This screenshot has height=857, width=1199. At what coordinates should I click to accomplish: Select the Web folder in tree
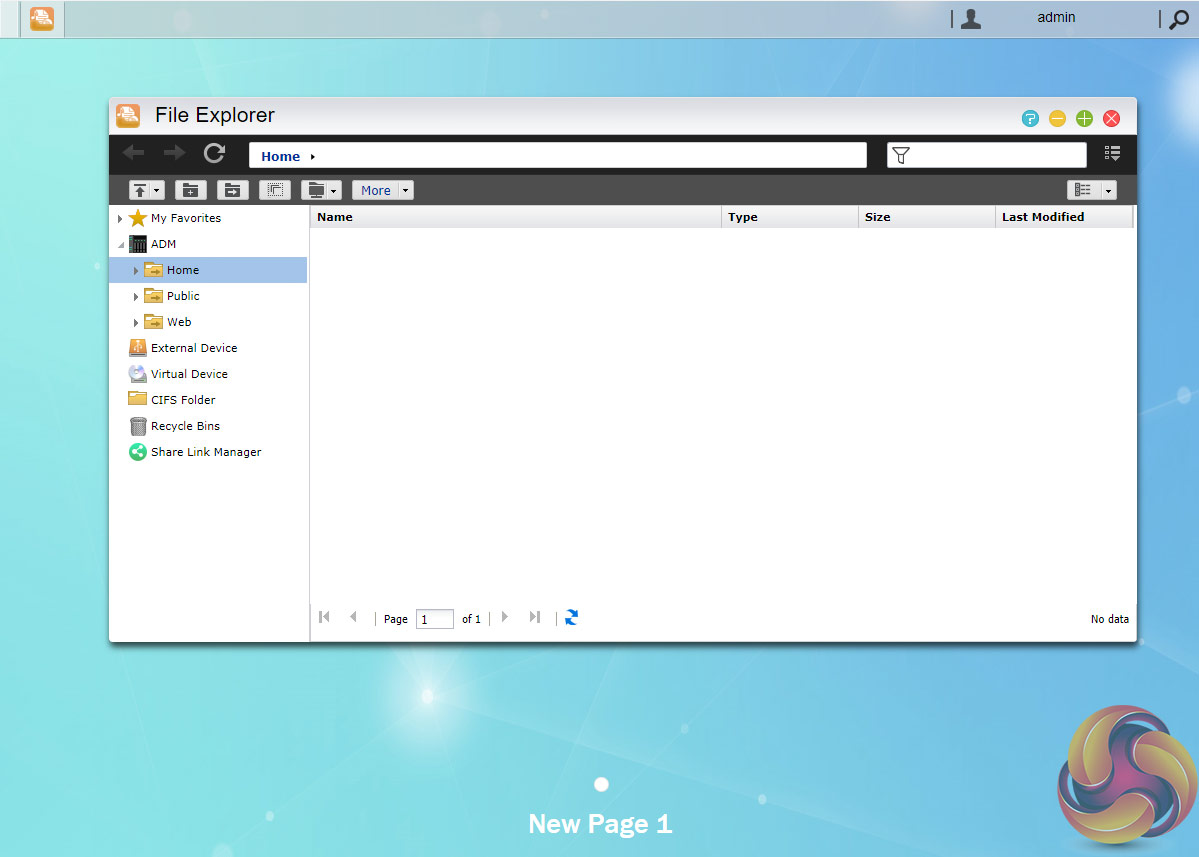click(179, 322)
